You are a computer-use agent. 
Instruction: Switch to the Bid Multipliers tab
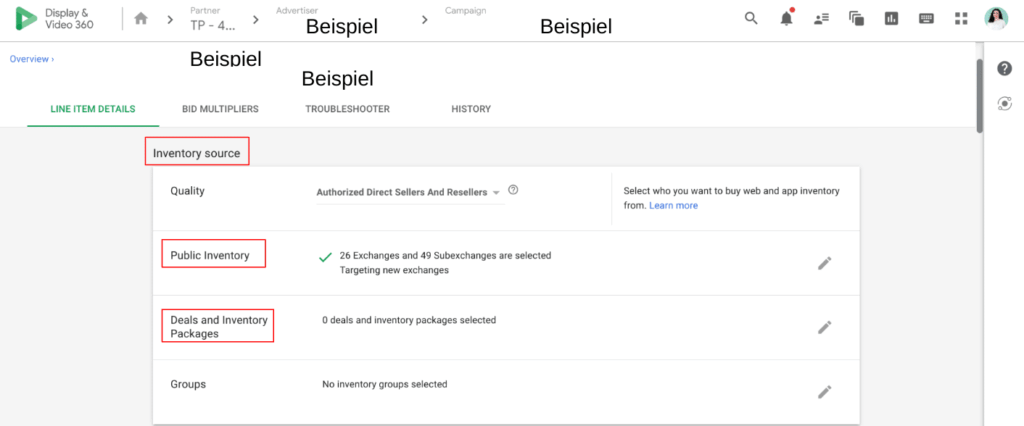tap(220, 109)
